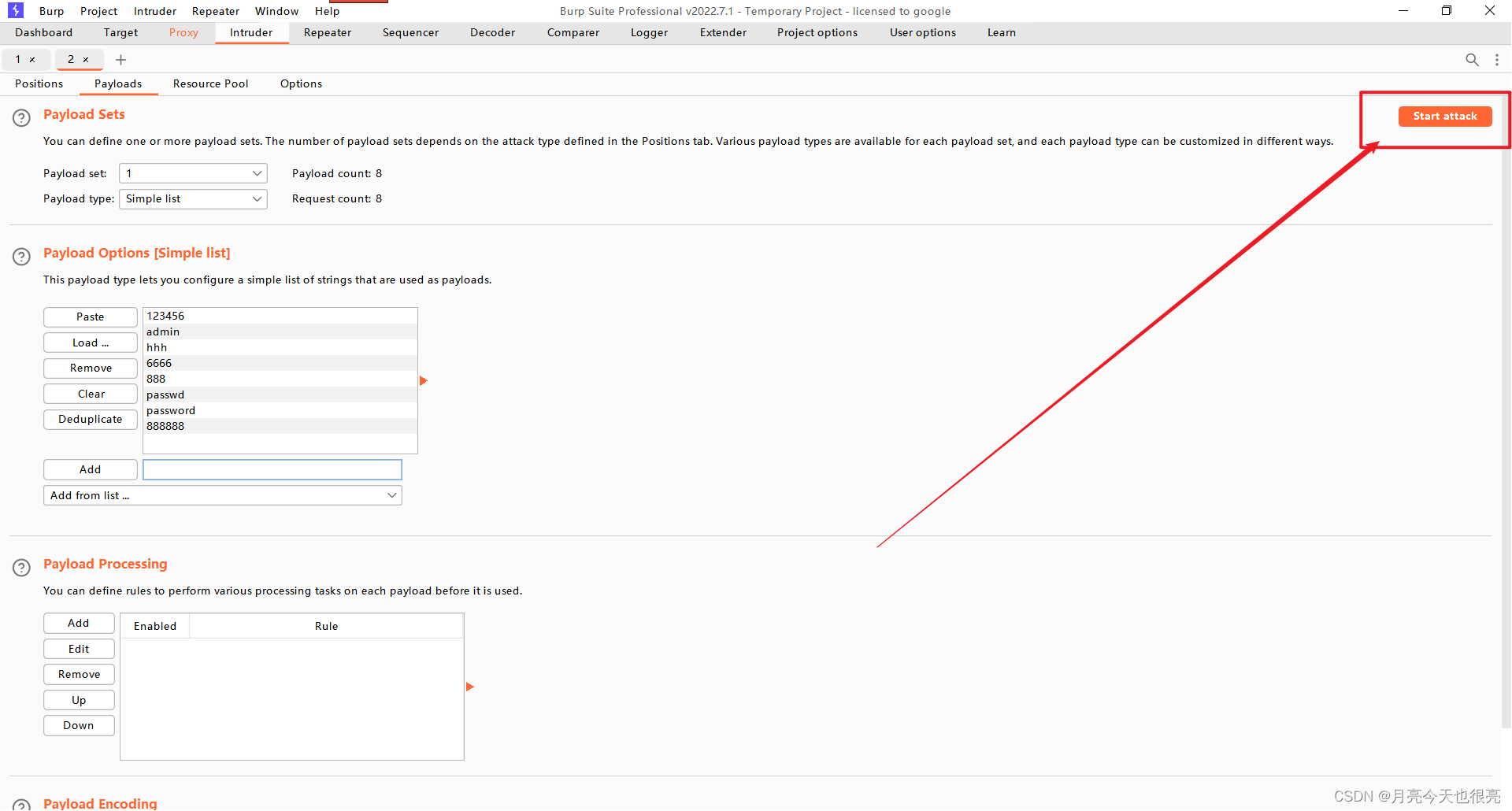Click Add in Payload Processing

tap(79, 623)
